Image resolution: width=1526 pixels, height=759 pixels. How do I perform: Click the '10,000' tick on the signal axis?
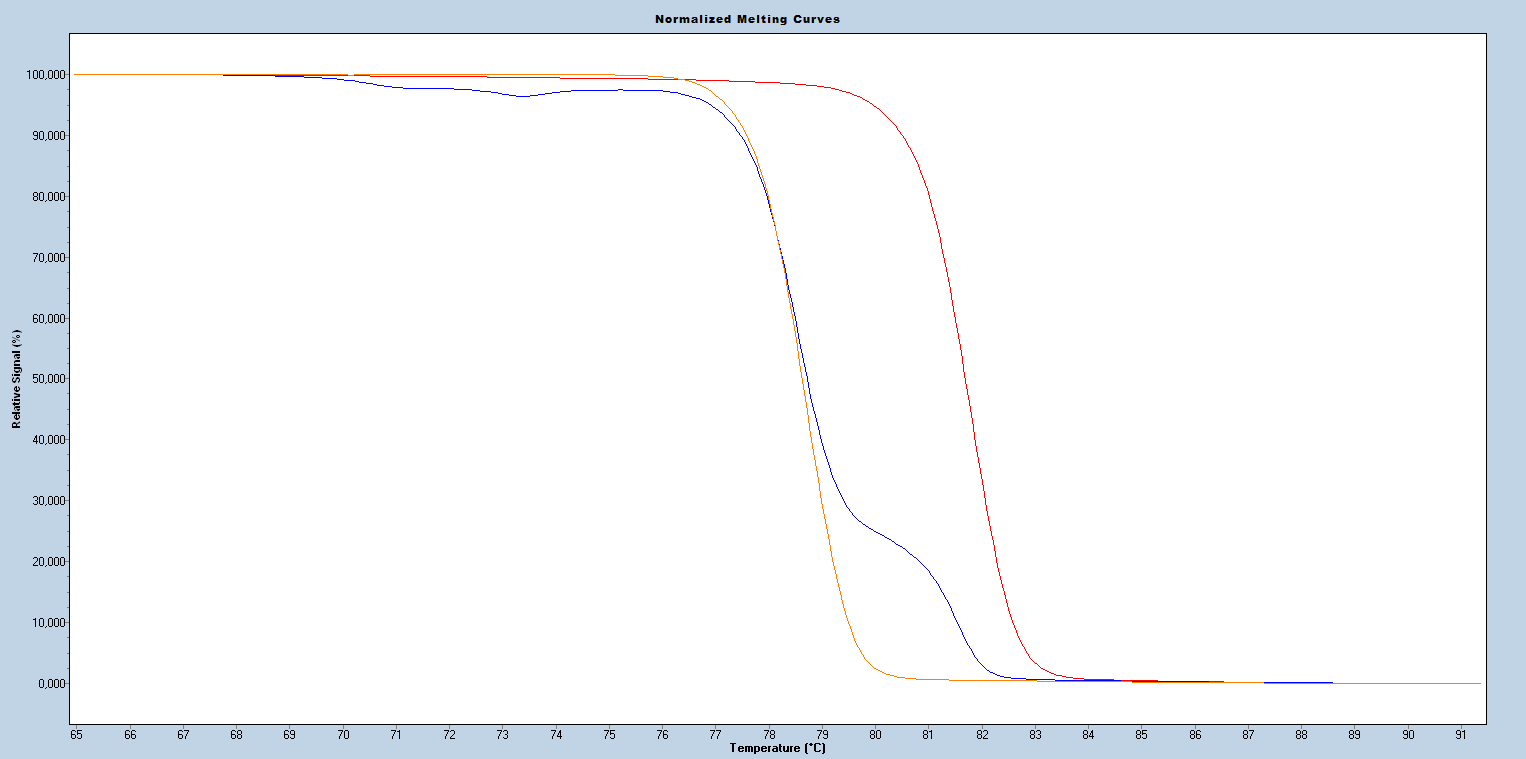(48, 623)
